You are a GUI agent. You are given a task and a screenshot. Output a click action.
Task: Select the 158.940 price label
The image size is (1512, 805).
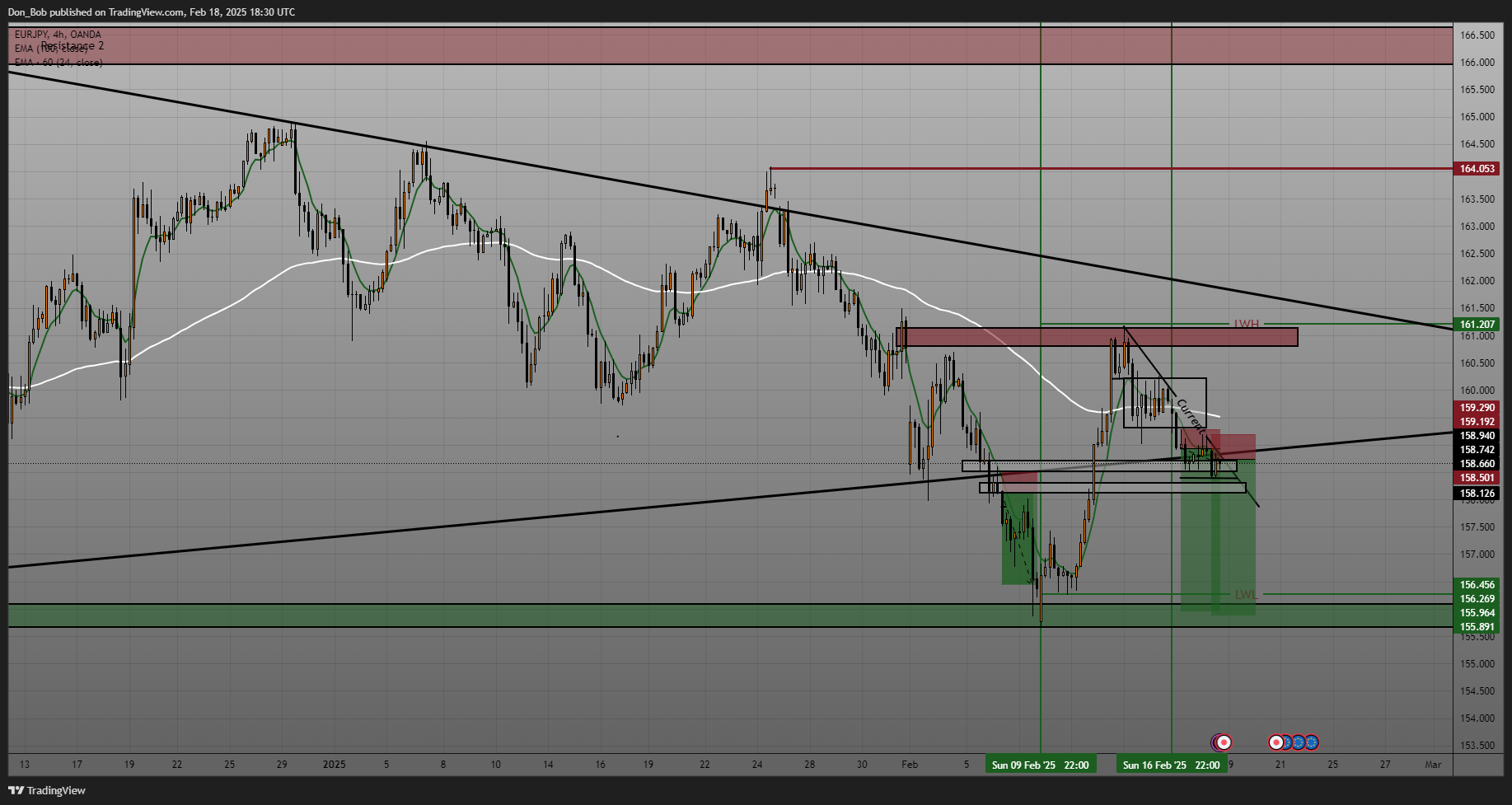(x=1477, y=436)
